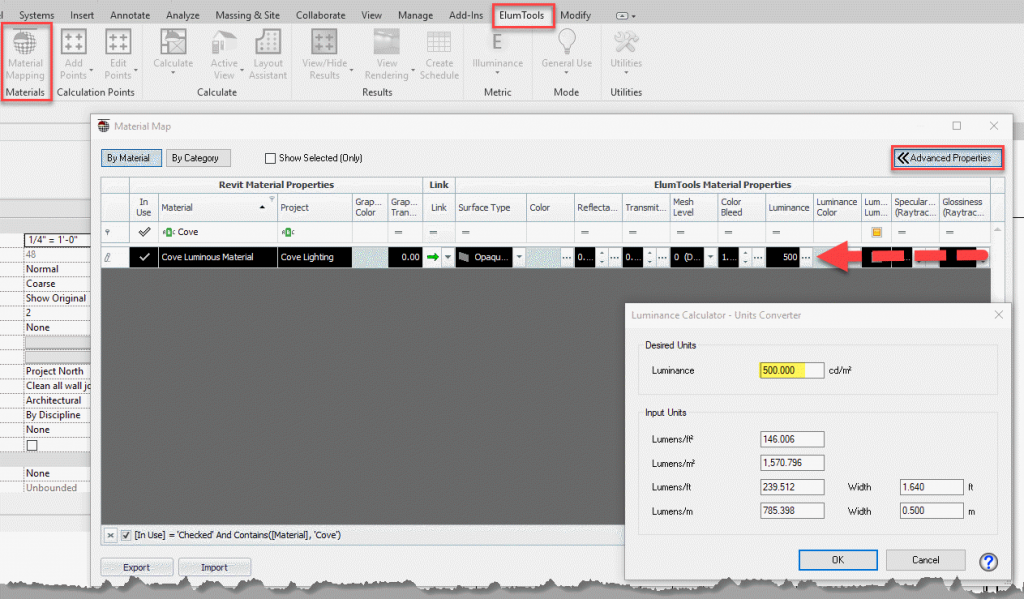
Task: Click the 1/4" = 1'-0" scale field
Action: 57,240
